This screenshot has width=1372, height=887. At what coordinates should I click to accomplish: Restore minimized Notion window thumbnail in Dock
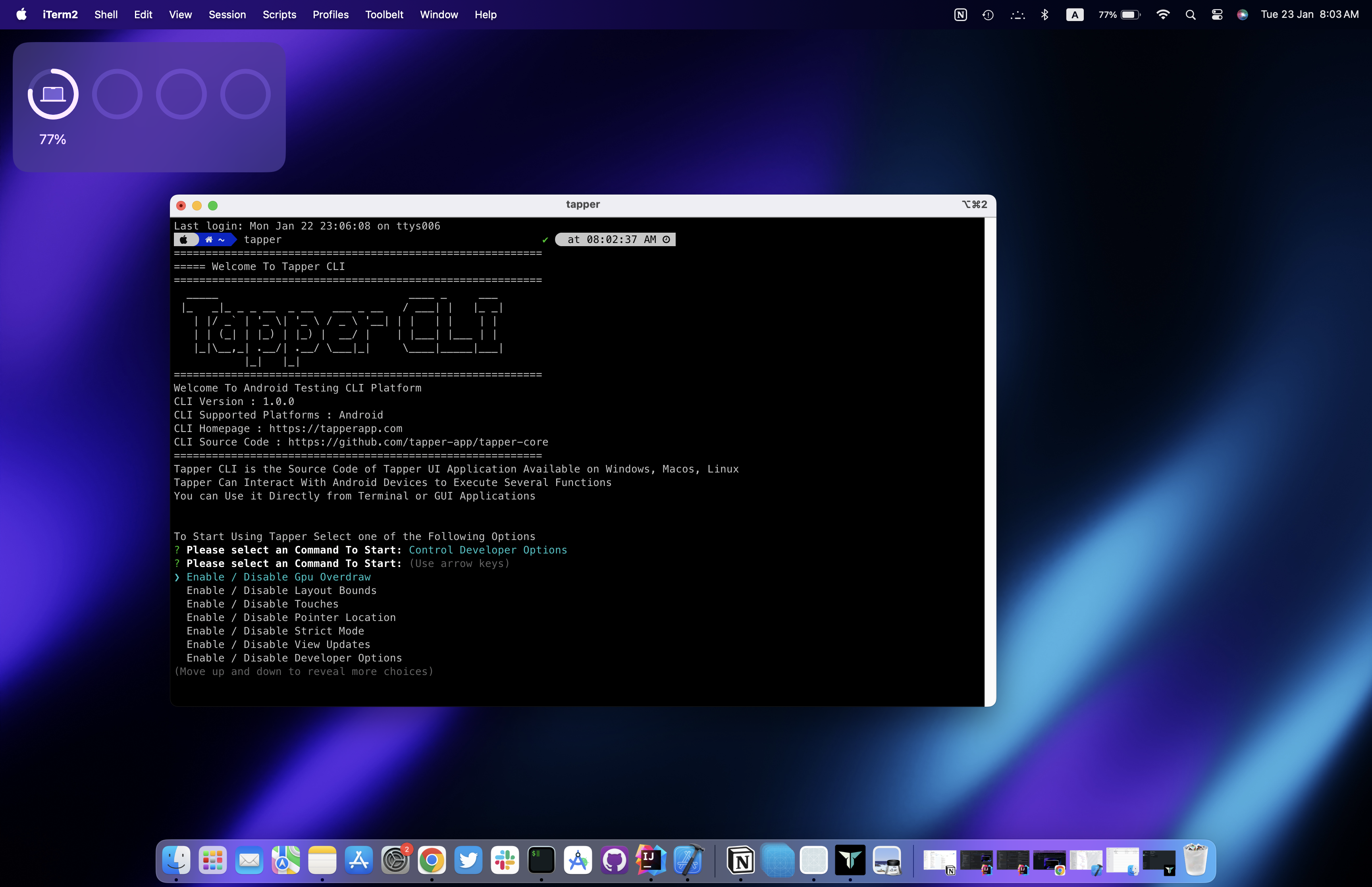click(x=940, y=862)
